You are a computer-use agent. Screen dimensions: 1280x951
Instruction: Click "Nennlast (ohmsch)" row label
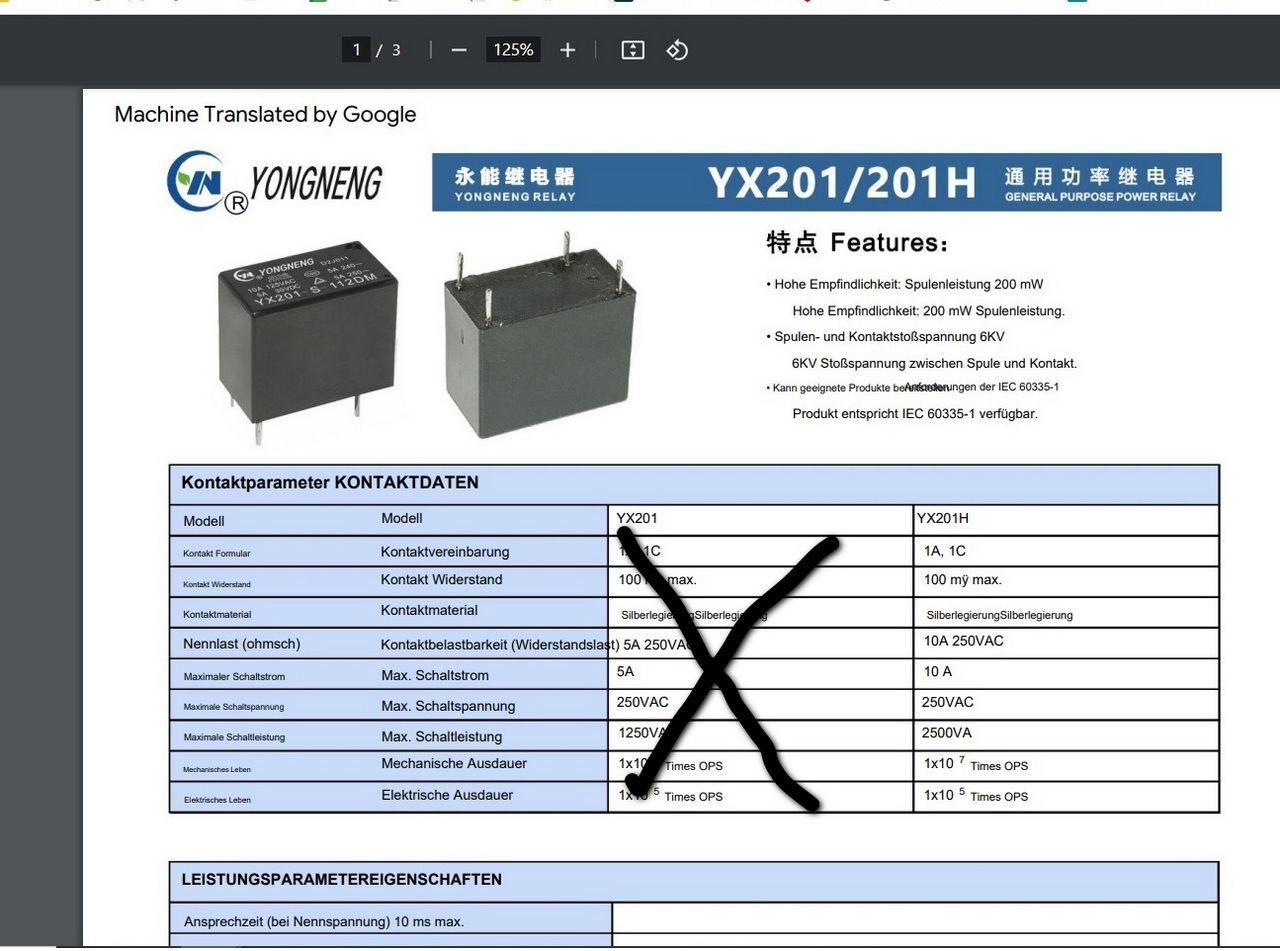coord(241,644)
